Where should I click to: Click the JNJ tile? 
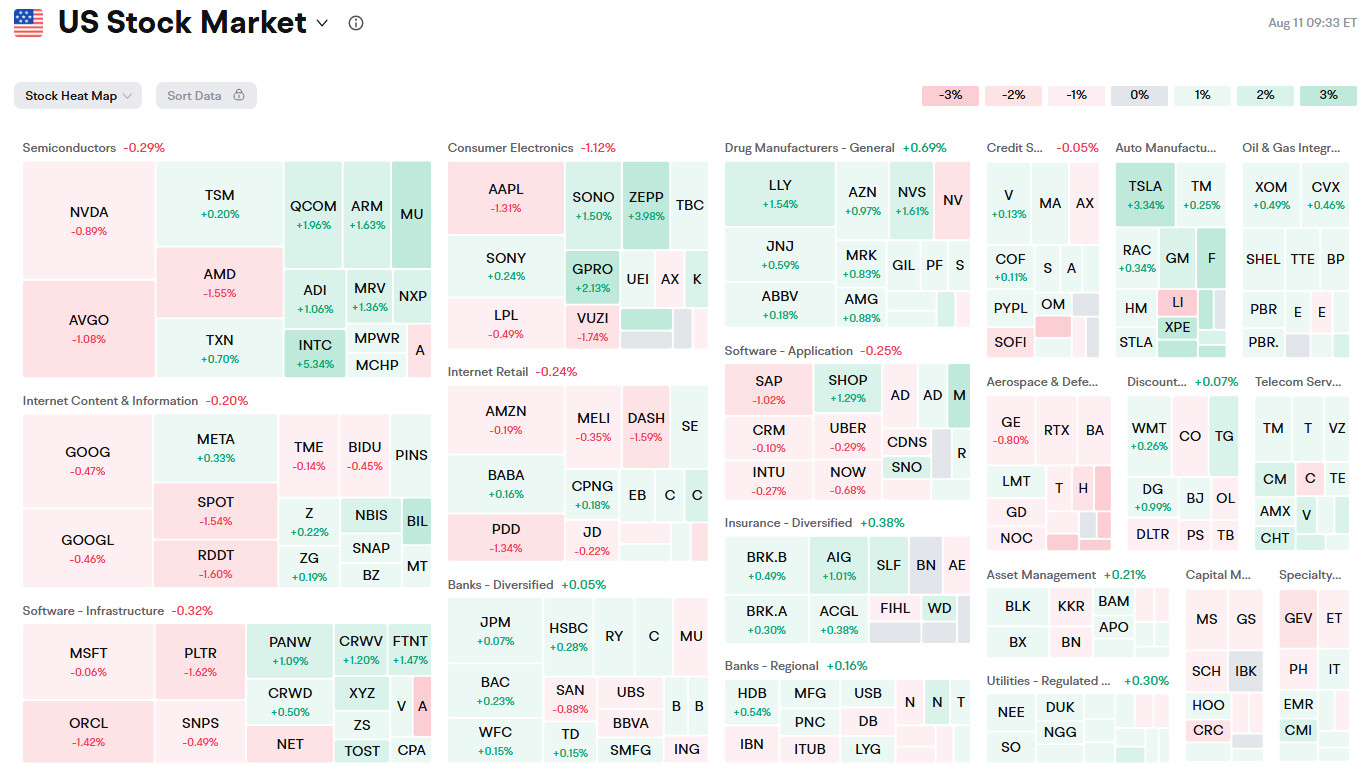[780, 255]
